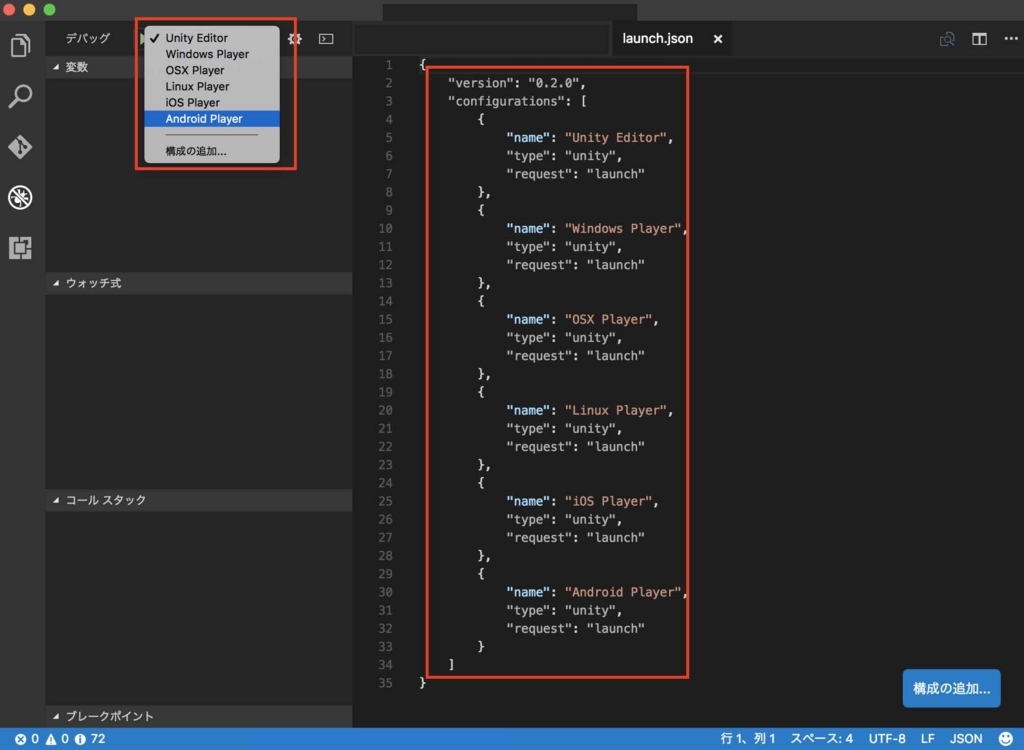Click the open changes icon in editor toolbar

(947, 39)
